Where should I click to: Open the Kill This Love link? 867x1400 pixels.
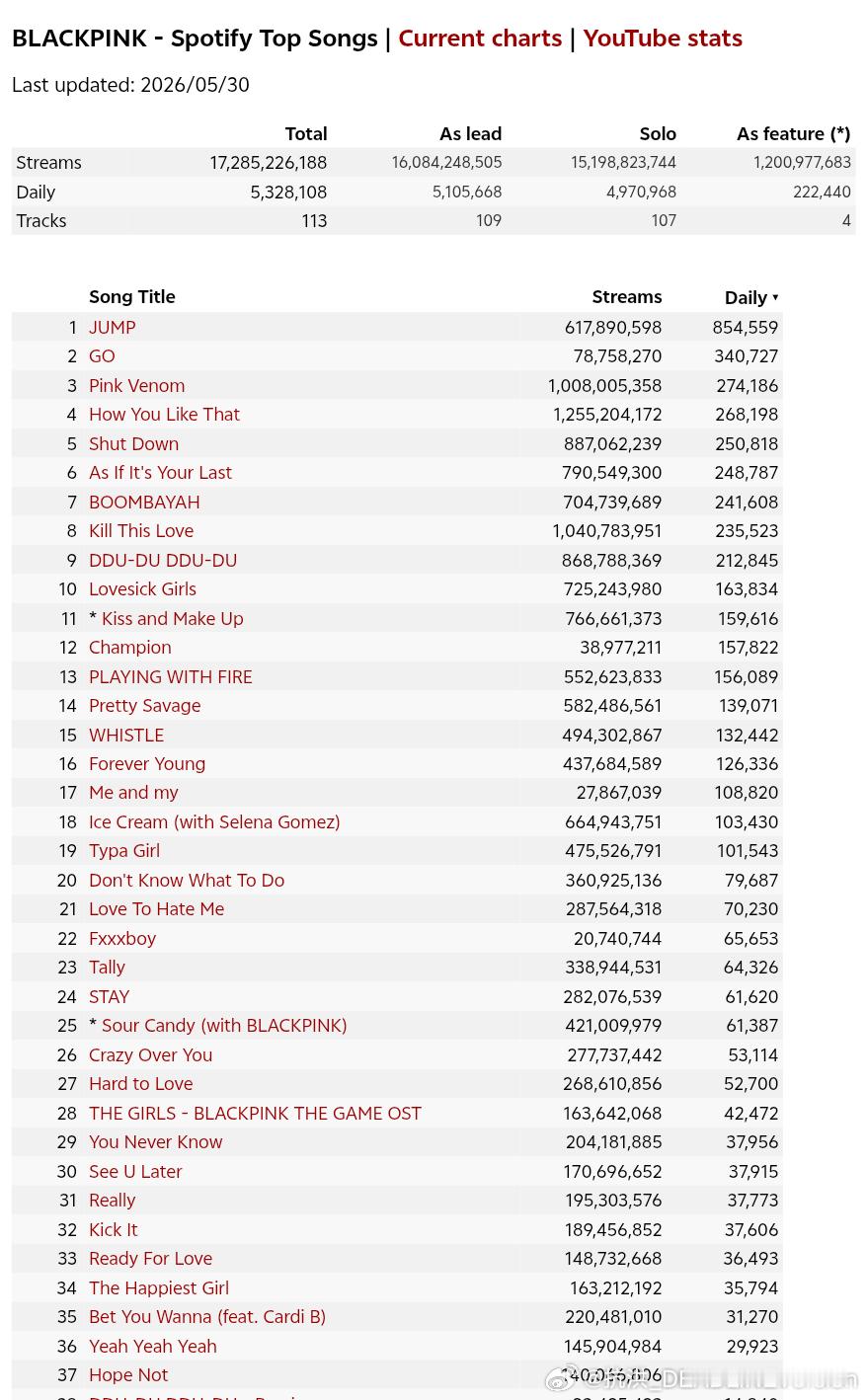[141, 531]
